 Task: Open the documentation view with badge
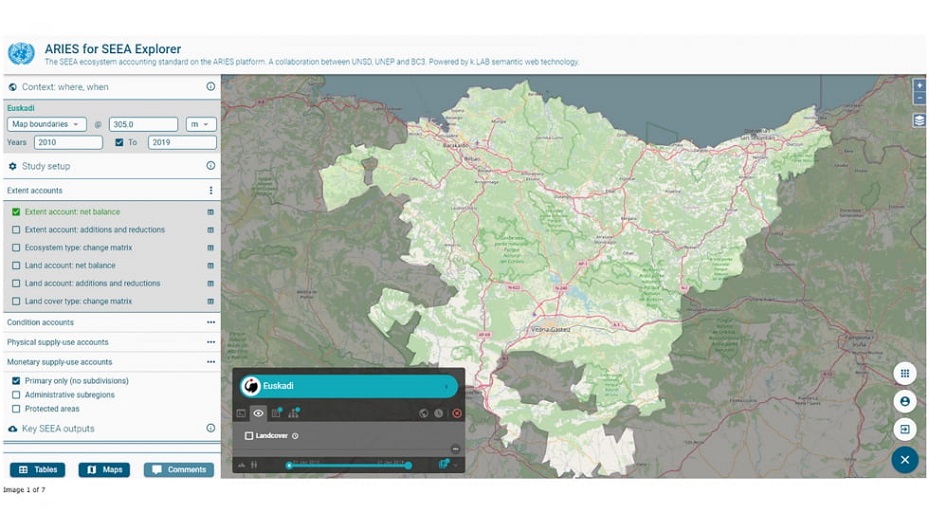click(277, 413)
